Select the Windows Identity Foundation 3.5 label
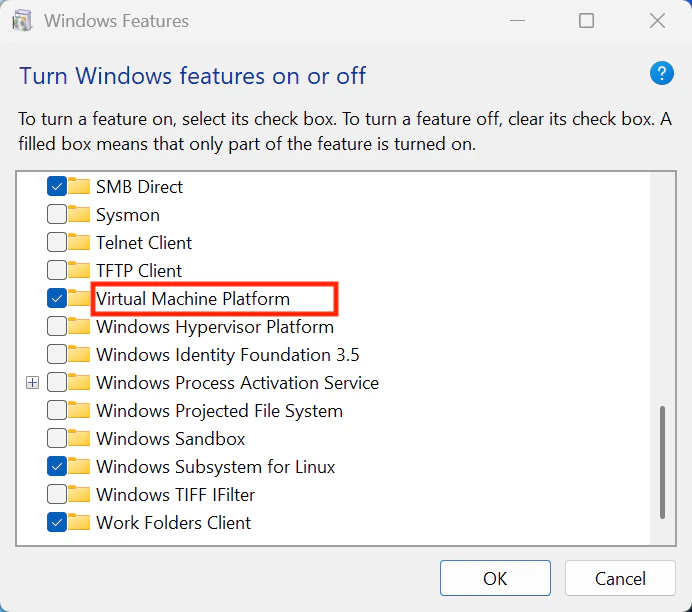 pos(228,355)
